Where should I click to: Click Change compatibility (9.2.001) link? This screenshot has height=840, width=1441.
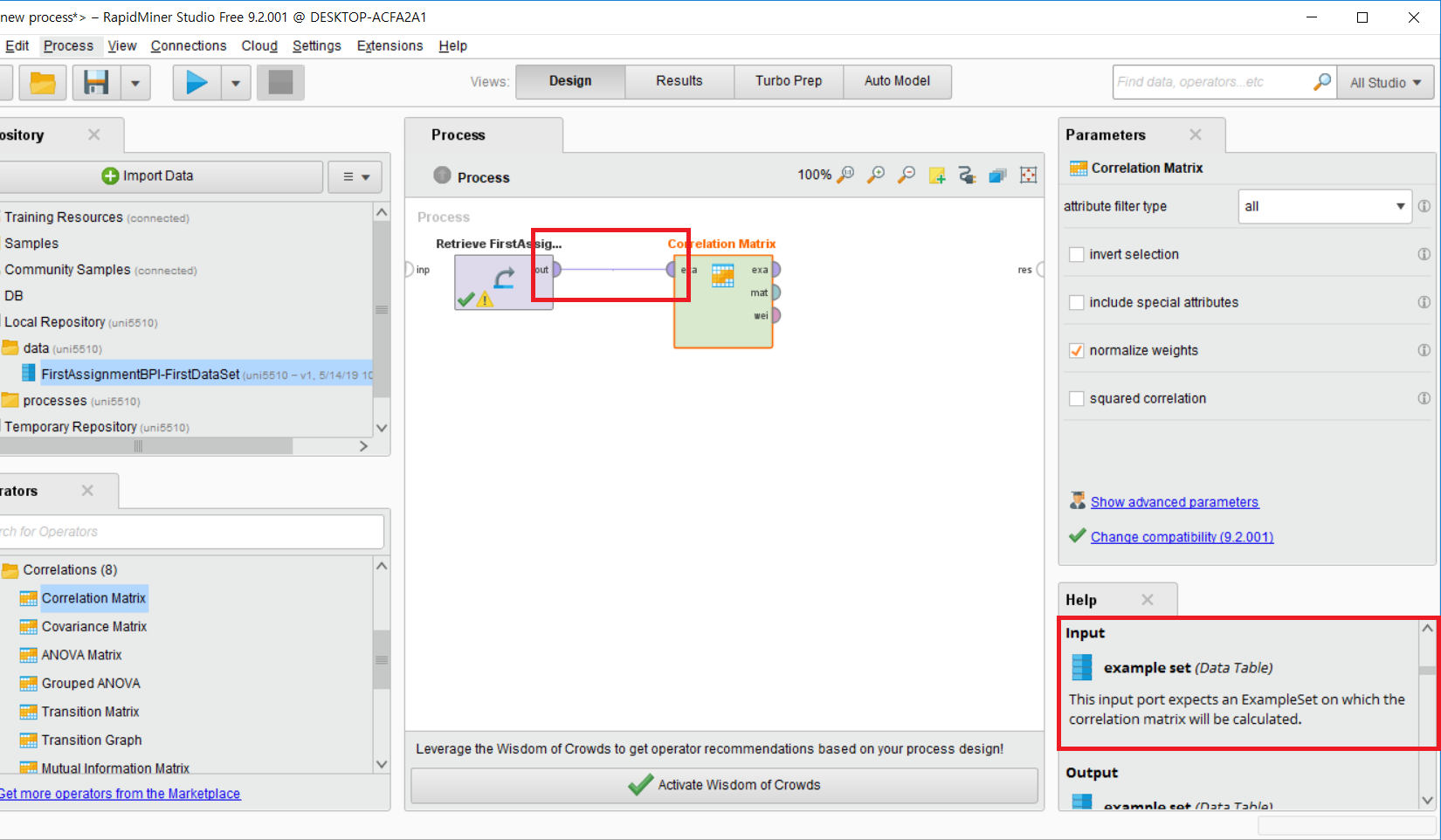(x=1182, y=537)
